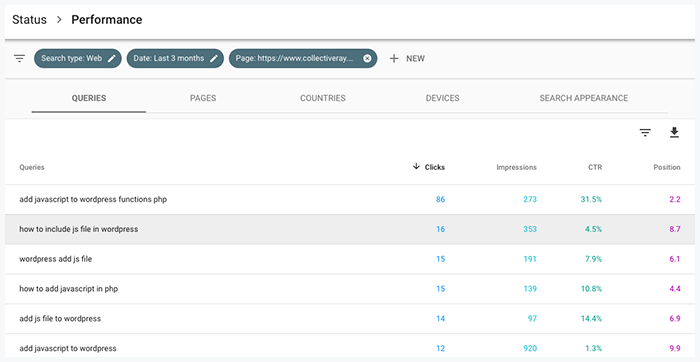Open the Search type: Web filter chip

click(78, 58)
